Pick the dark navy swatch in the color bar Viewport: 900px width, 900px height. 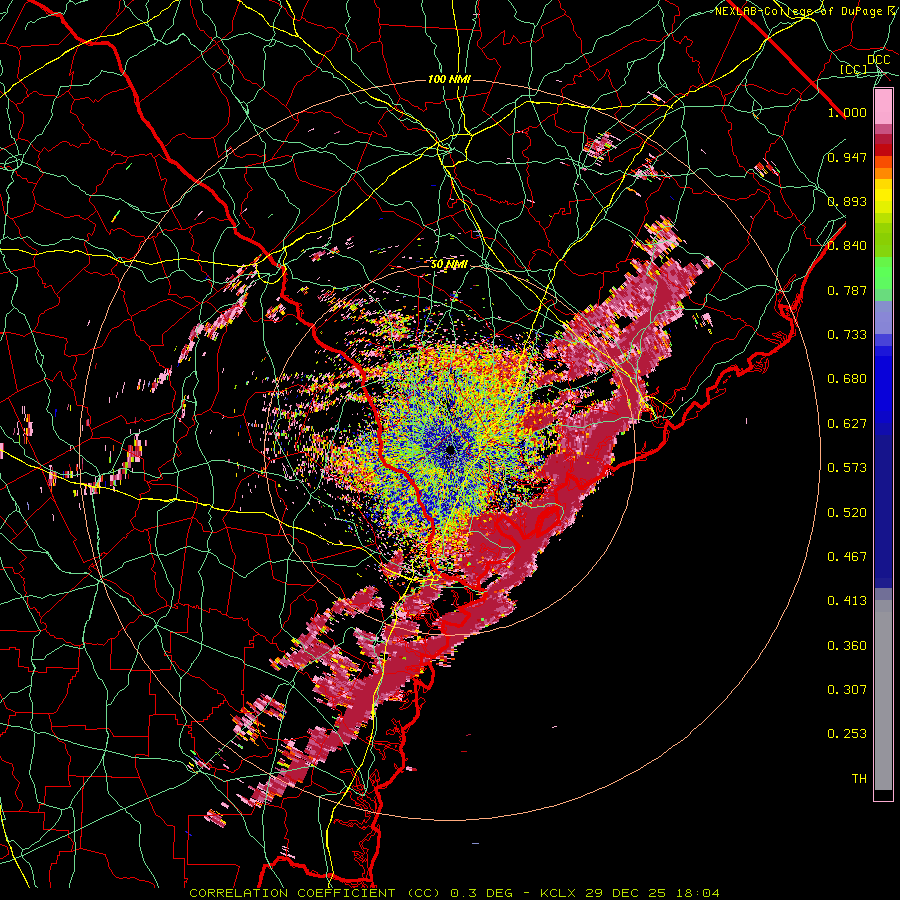883,511
